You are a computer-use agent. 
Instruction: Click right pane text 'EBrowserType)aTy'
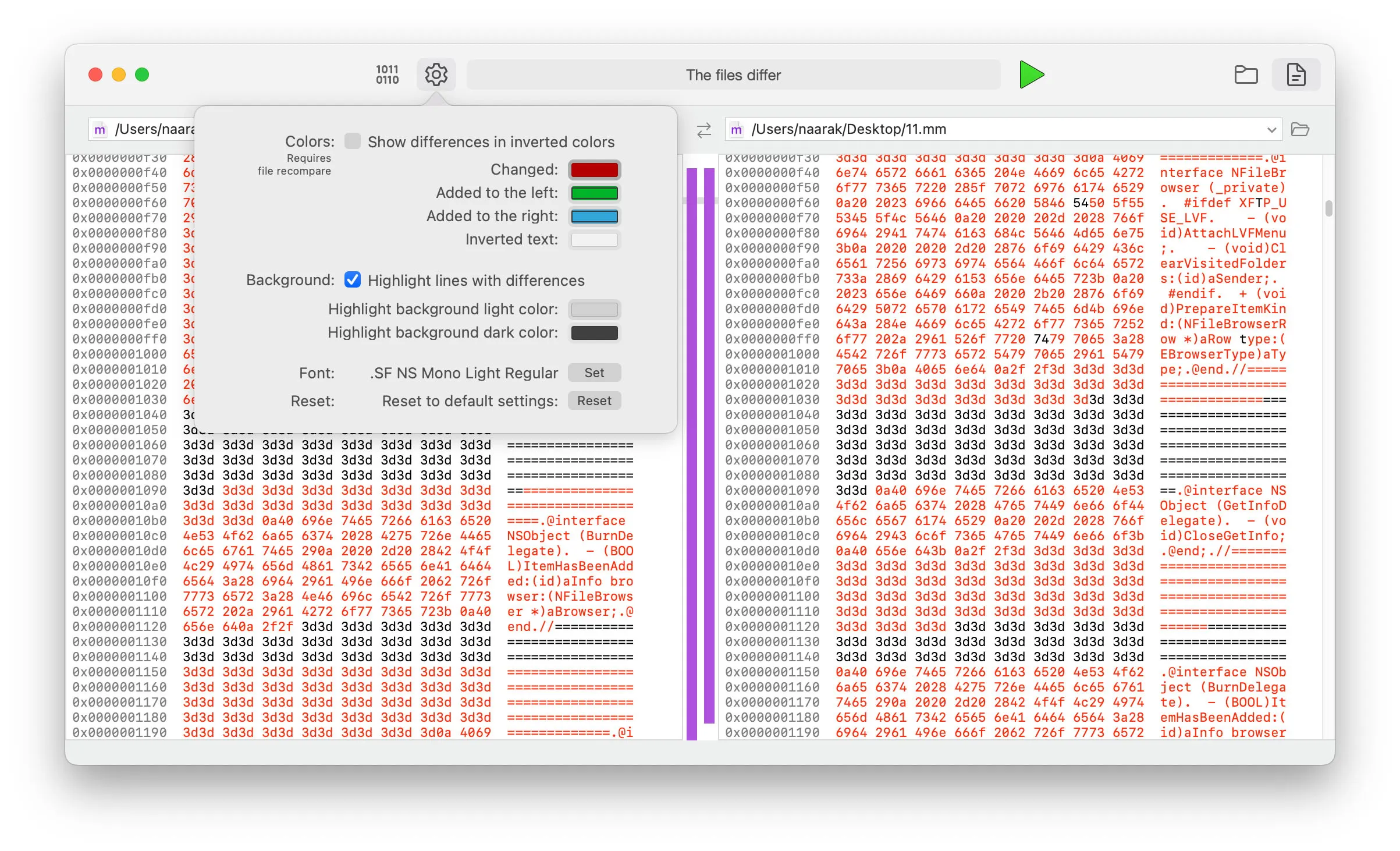[x=1223, y=354]
